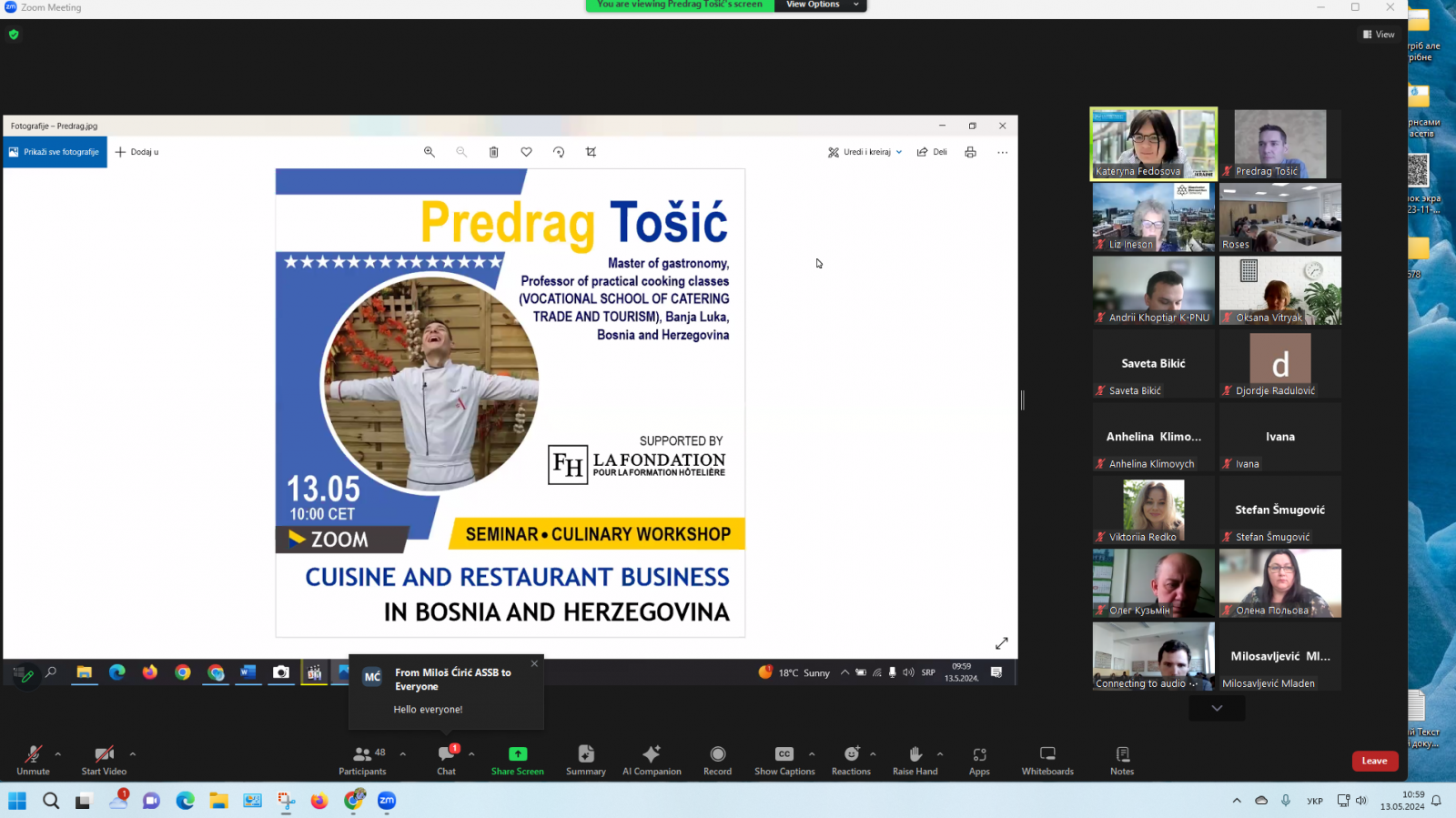Open Photos more options ellipsis

[1003, 152]
